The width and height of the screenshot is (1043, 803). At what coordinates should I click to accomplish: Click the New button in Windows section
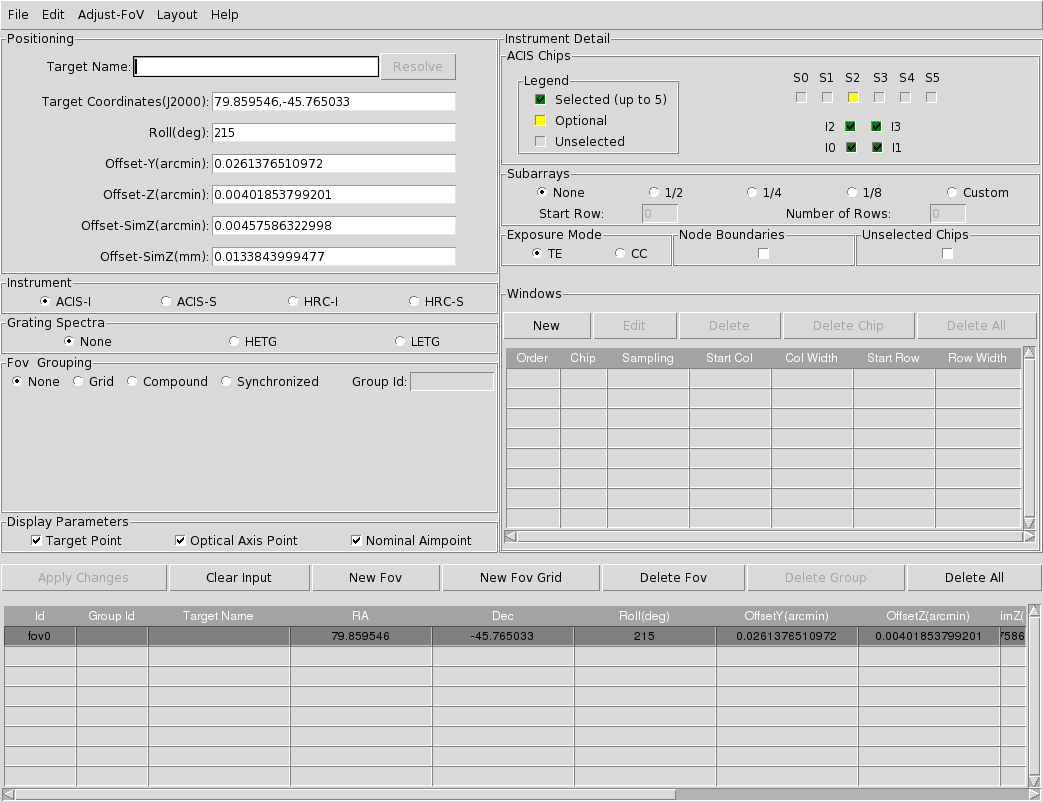[x=546, y=326]
